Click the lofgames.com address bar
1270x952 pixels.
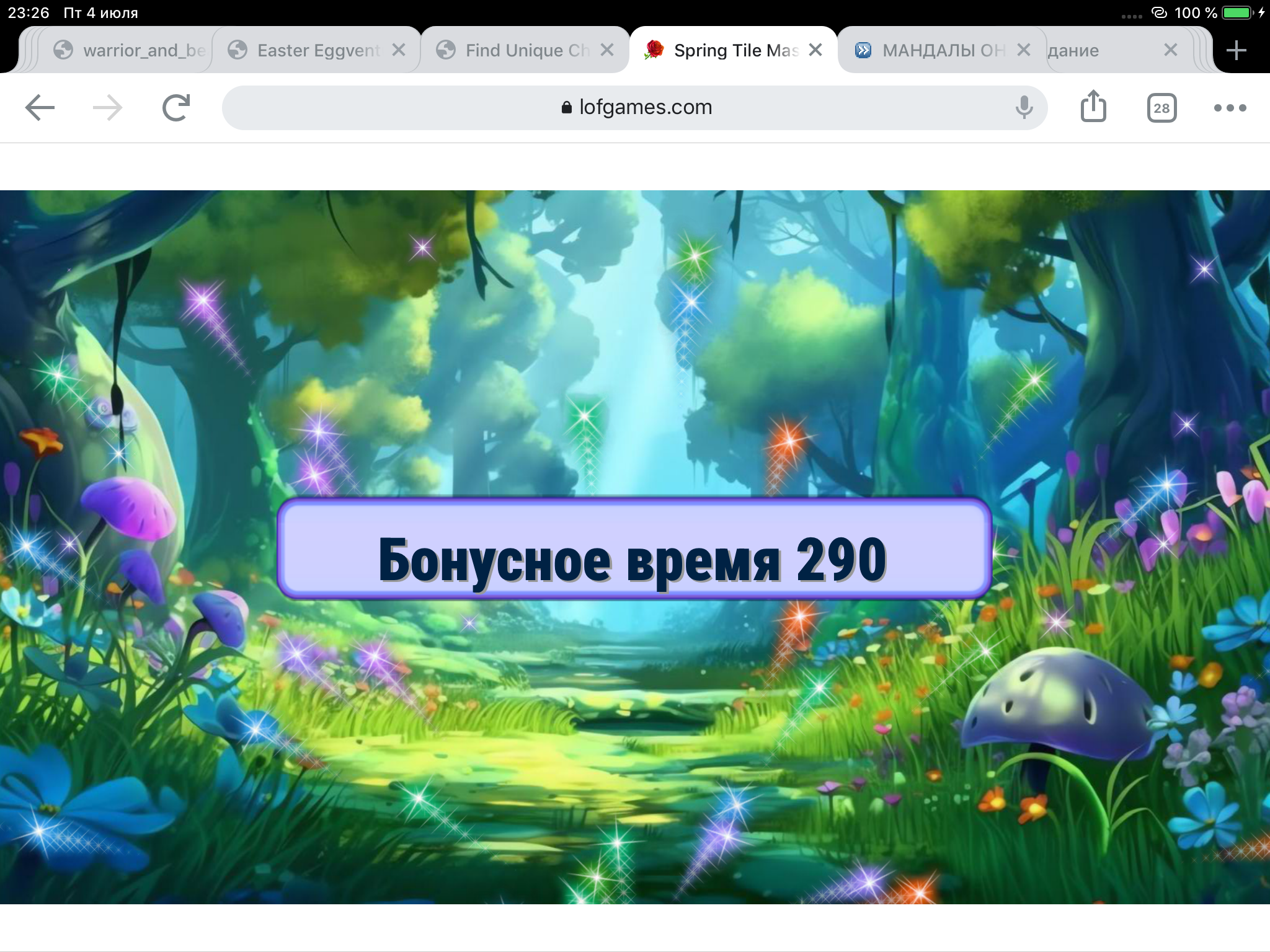tap(635, 108)
